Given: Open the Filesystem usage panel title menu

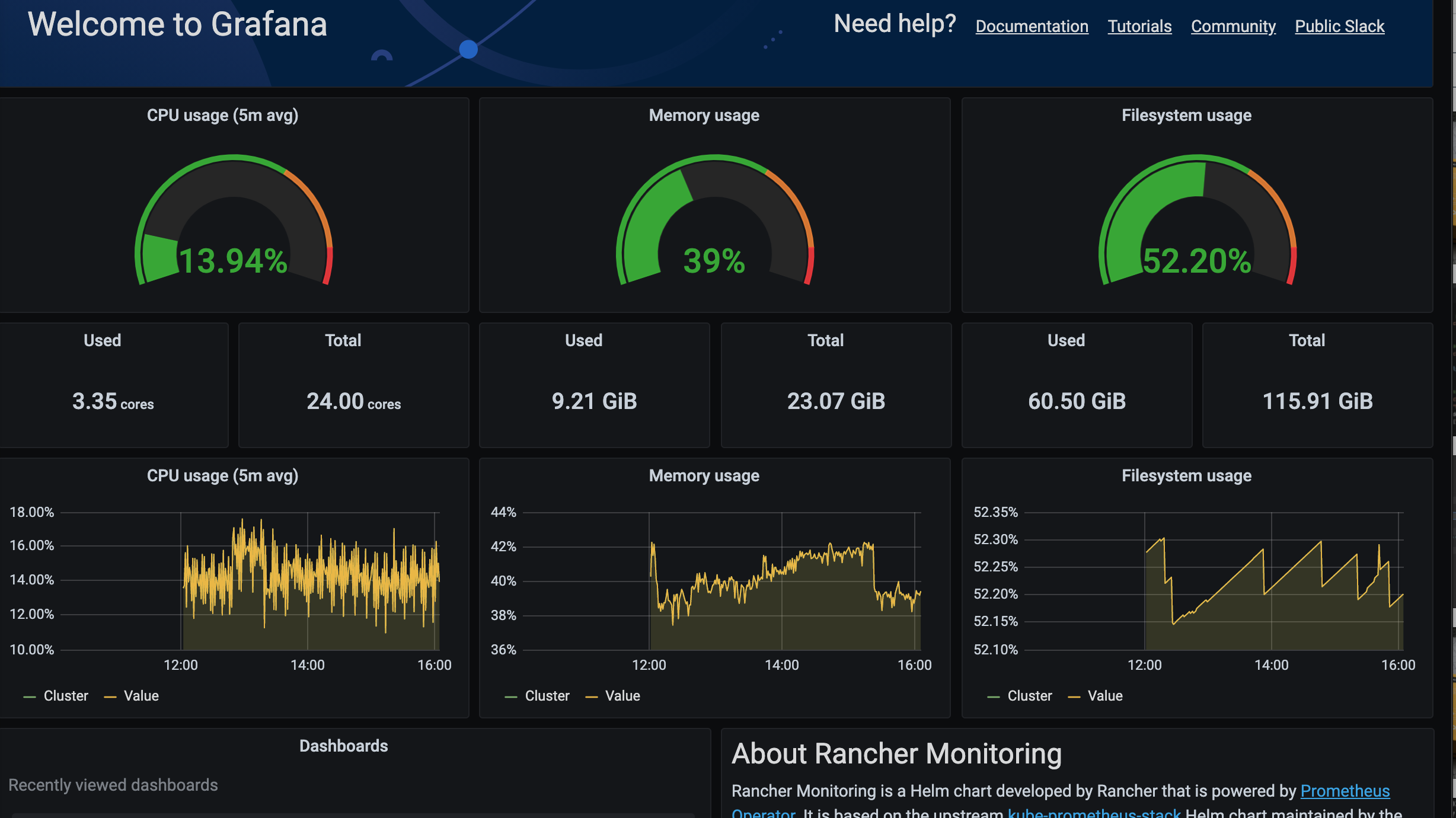Looking at the screenshot, I should [x=1186, y=115].
